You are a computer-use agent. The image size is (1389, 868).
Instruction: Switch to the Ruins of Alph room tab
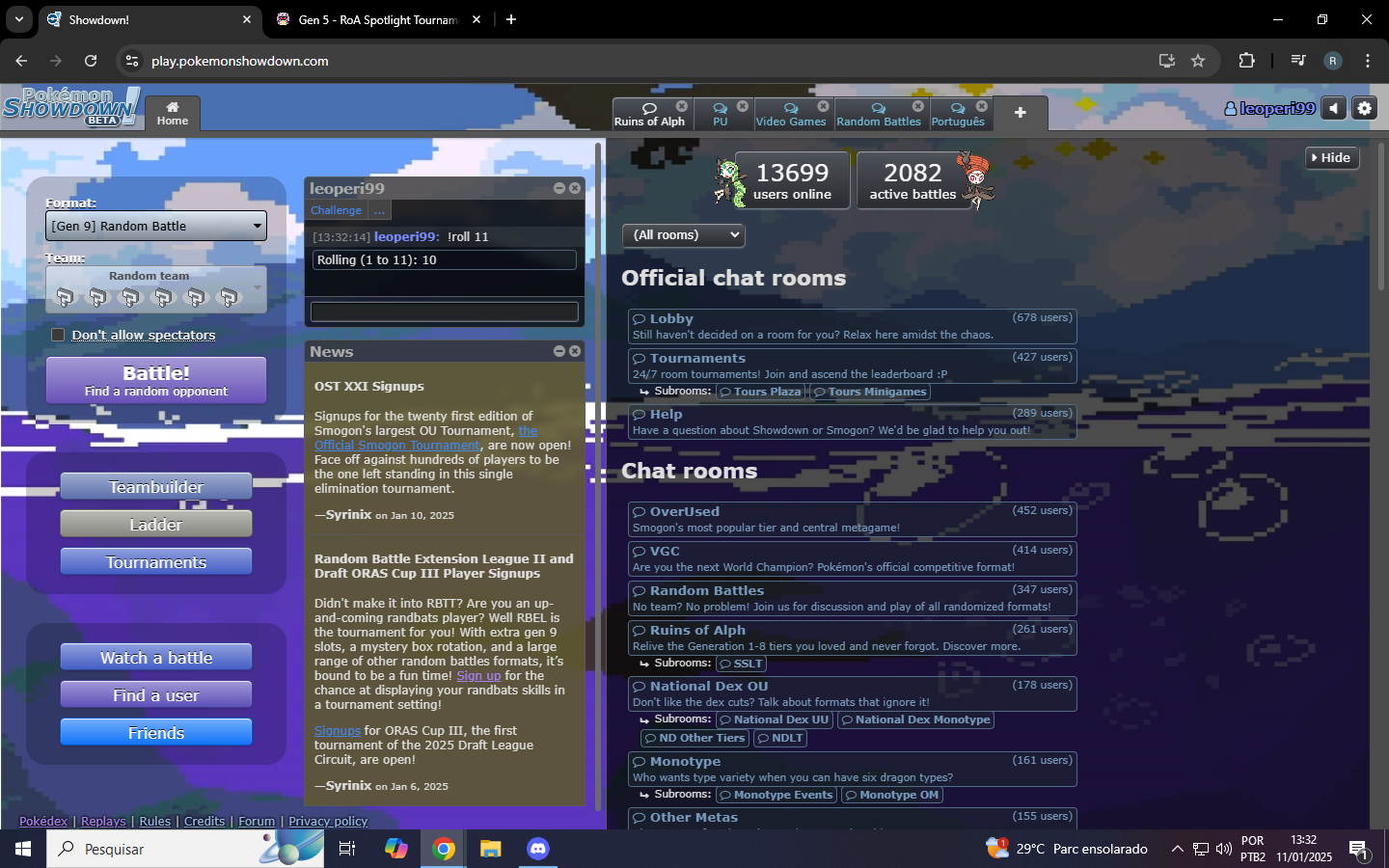click(x=649, y=114)
